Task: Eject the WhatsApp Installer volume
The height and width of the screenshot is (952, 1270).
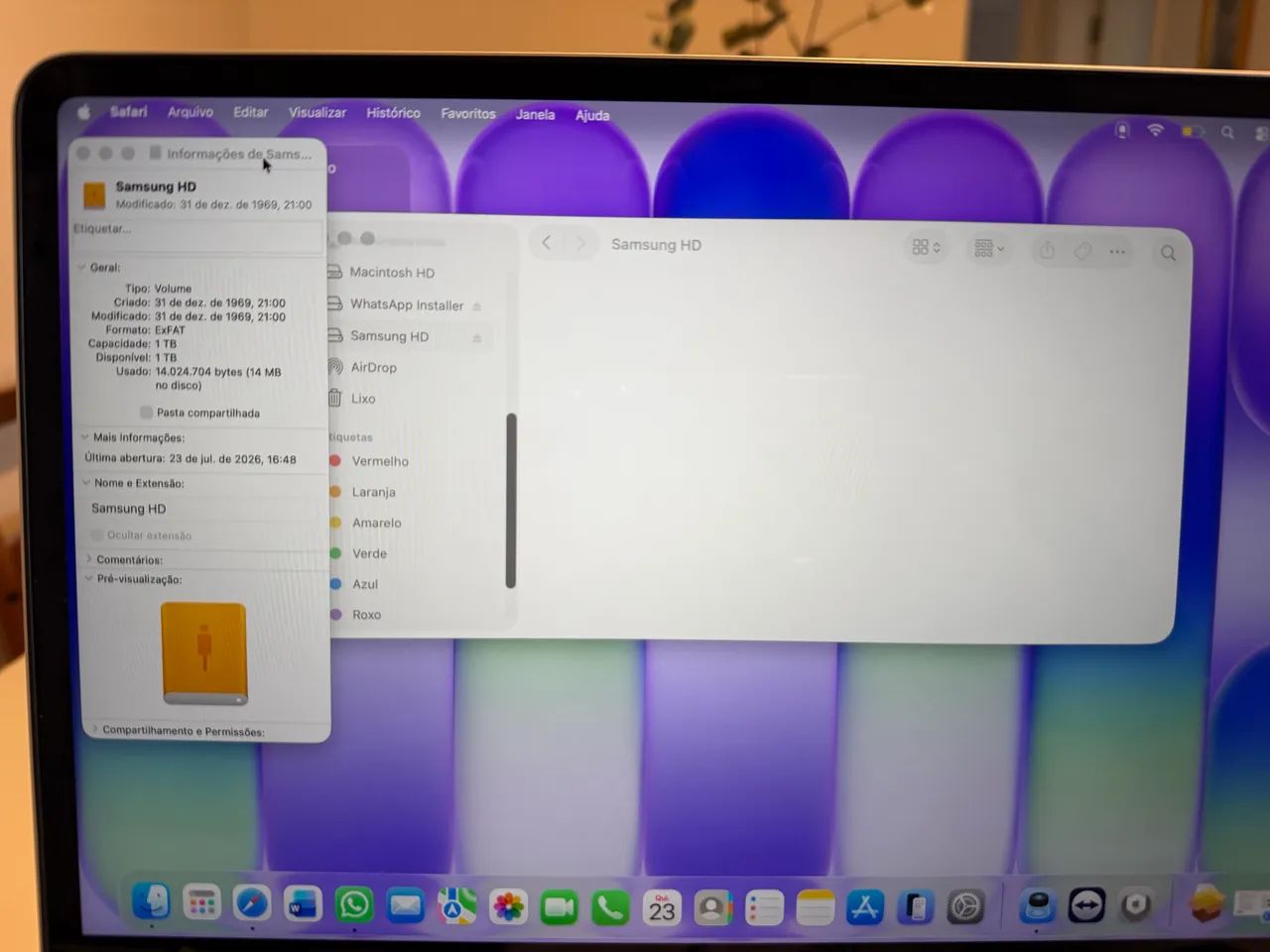Action: 477,306
